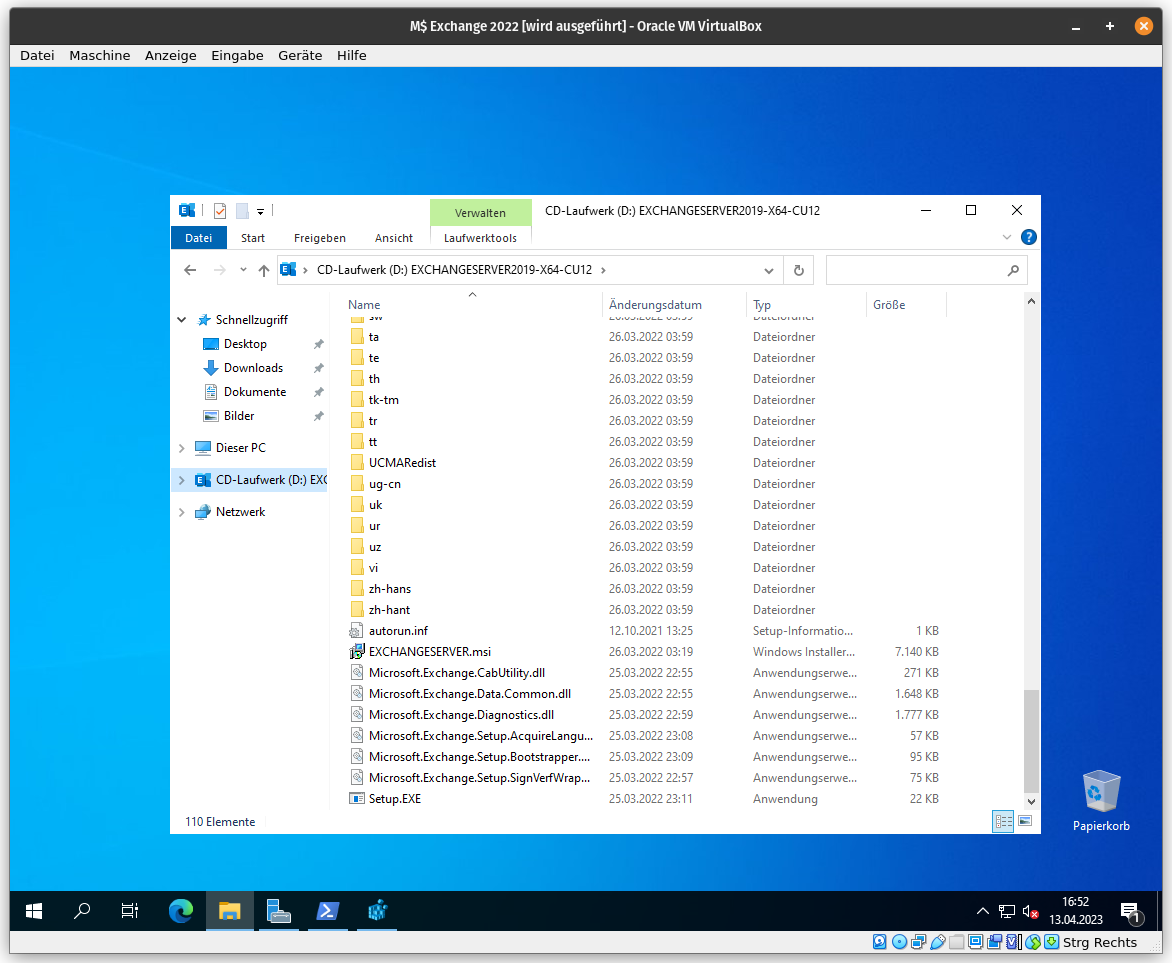1172x963 pixels.
Task: Open the Papierkorb recycle bin
Action: pyautogui.click(x=1101, y=801)
